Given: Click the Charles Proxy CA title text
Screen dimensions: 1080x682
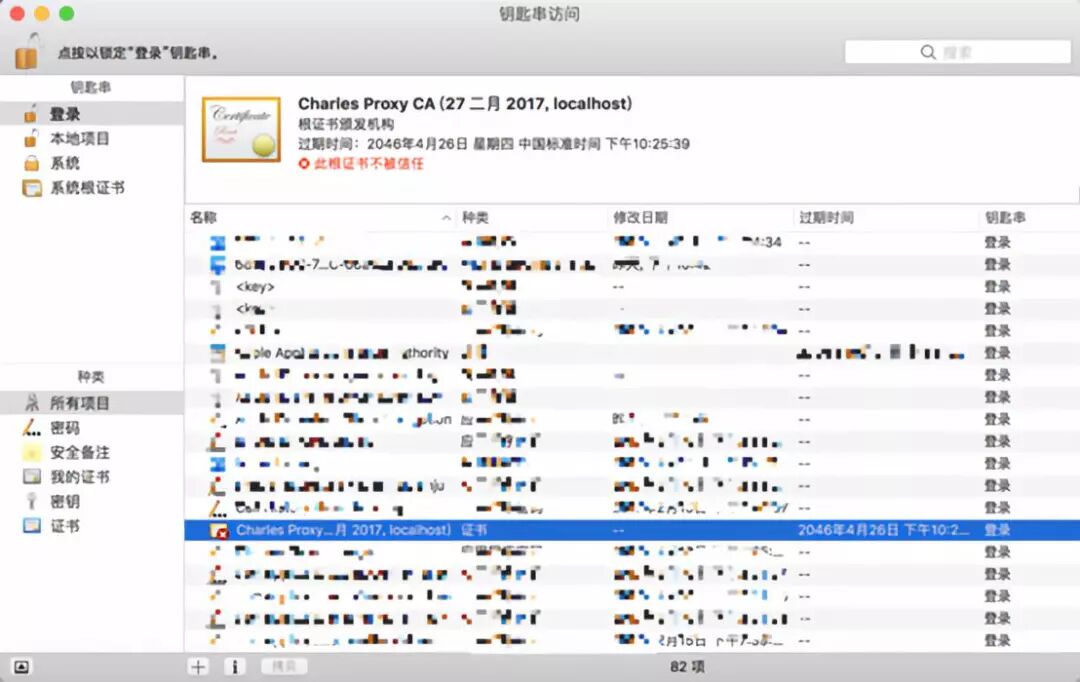Looking at the screenshot, I should pos(465,103).
